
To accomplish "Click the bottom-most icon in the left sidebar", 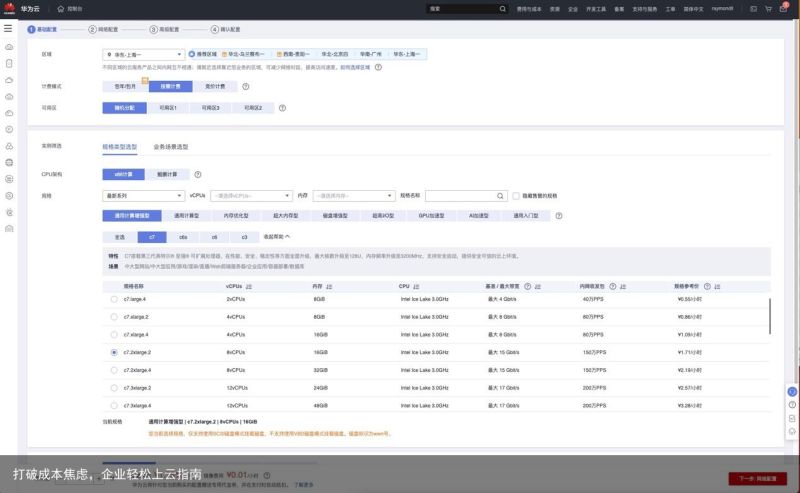I will coord(9,229).
